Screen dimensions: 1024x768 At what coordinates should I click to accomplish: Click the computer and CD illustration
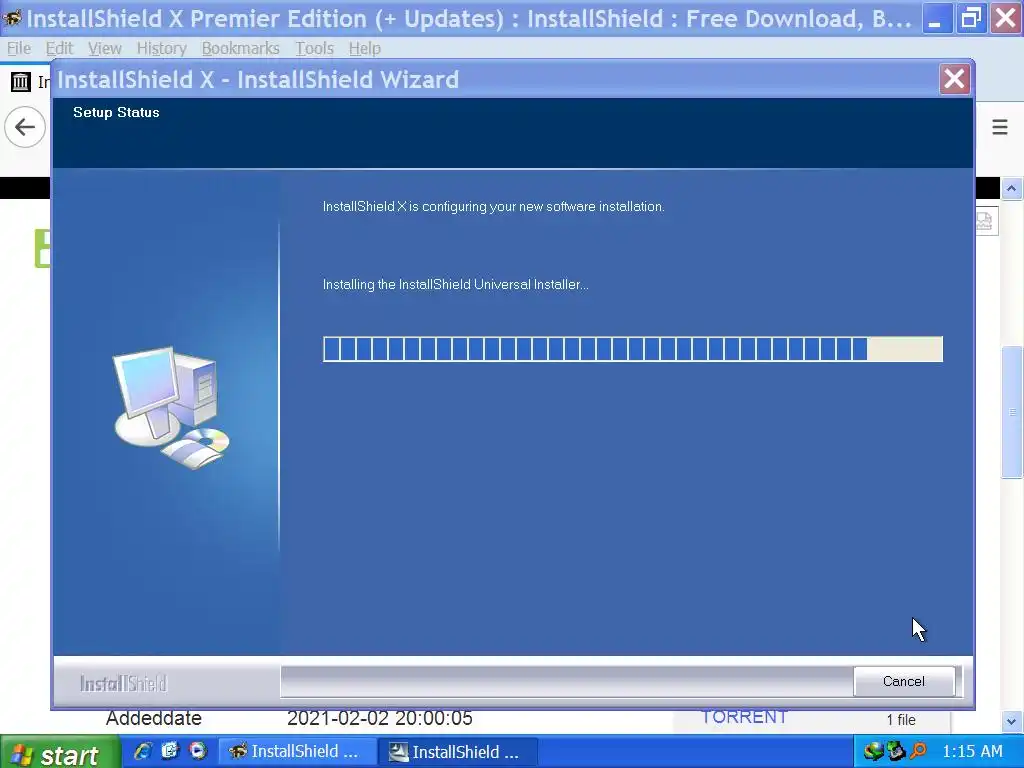pyautogui.click(x=171, y=408)
